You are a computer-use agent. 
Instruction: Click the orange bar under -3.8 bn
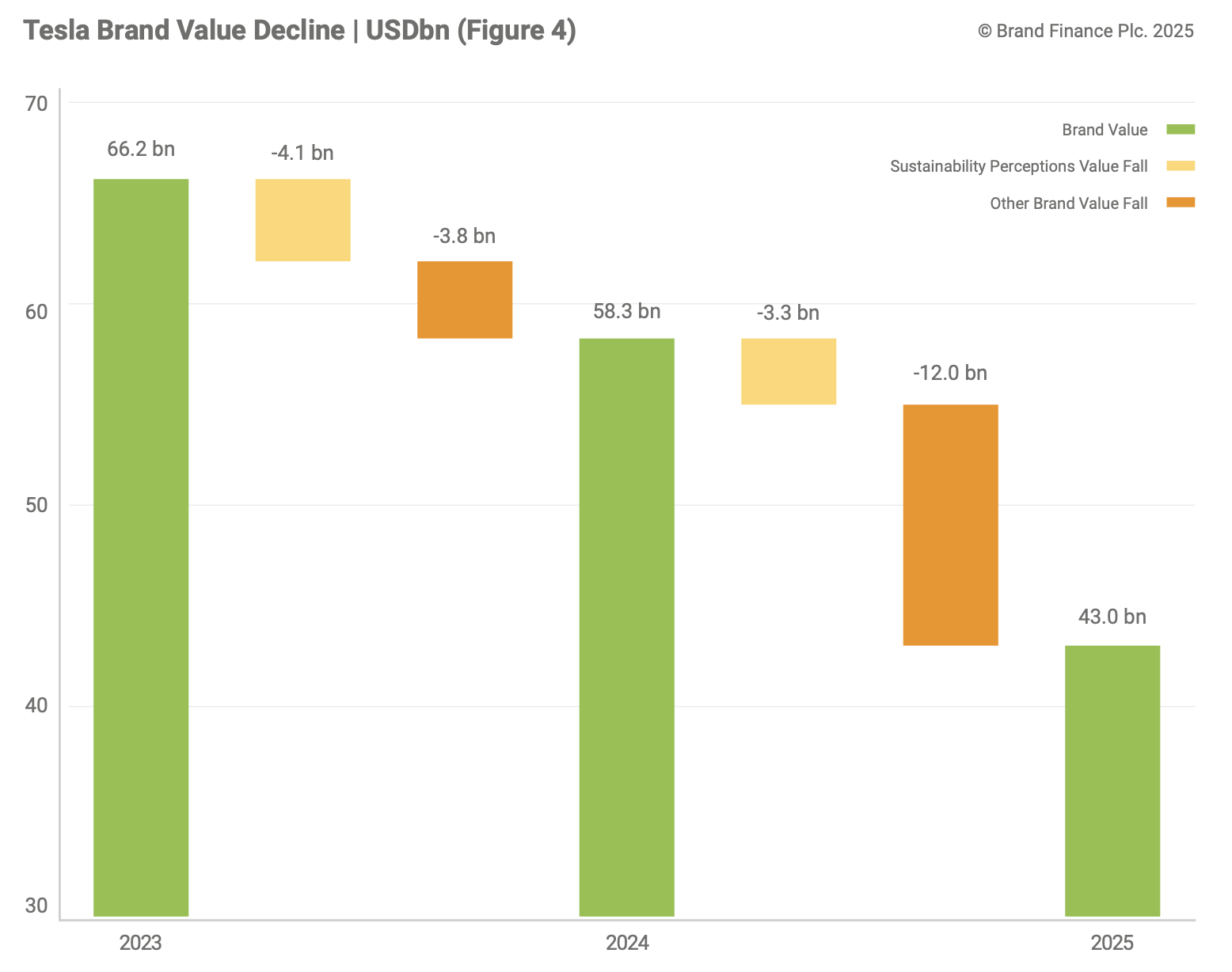465,299
